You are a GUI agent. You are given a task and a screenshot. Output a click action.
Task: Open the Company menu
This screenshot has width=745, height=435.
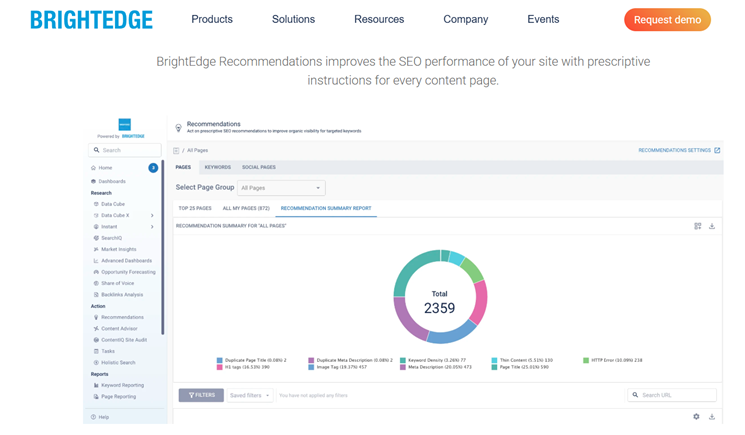coord(466,19)
